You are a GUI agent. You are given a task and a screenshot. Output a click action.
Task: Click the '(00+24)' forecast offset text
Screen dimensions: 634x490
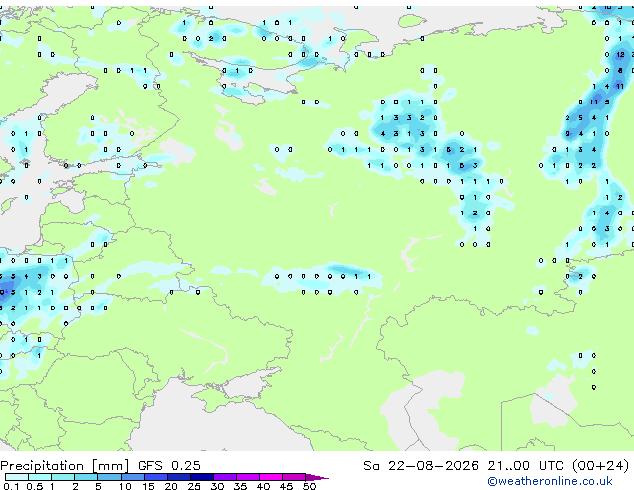click(x=601, y=466)
